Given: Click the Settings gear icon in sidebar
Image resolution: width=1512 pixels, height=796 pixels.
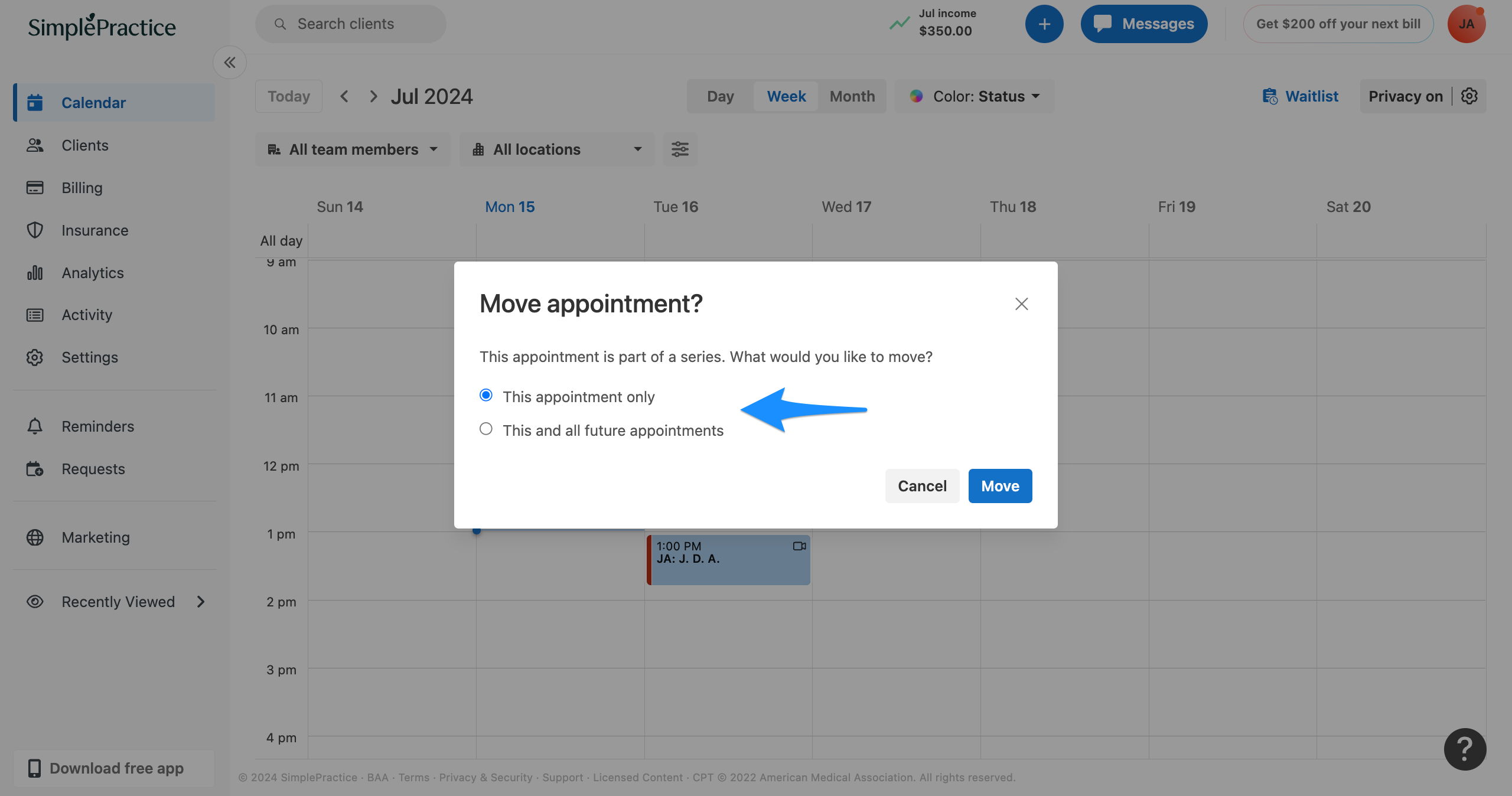Looking at the screenshot, I should [x=35, y=357].
